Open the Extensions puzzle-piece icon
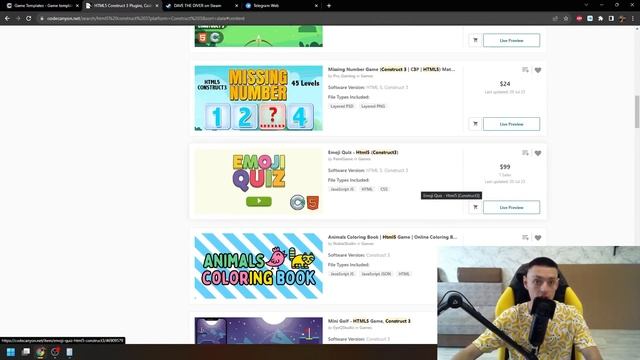 coord(600,18)
